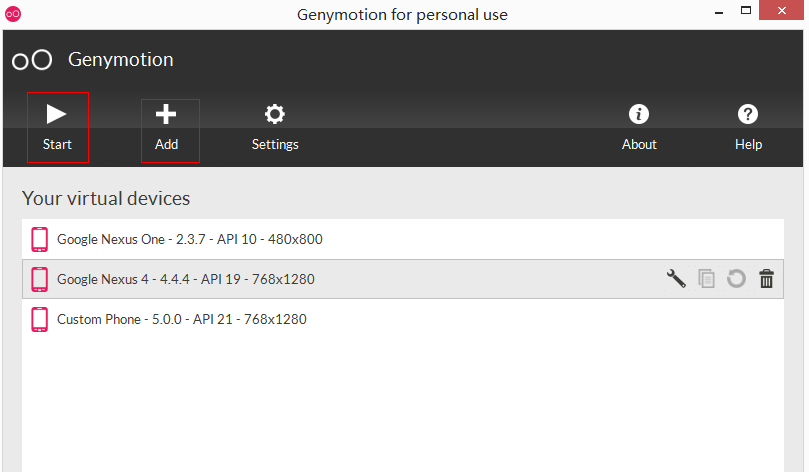Select Custom Phone 5.0.0 device
809x472 pixels.
coord(181,319)
